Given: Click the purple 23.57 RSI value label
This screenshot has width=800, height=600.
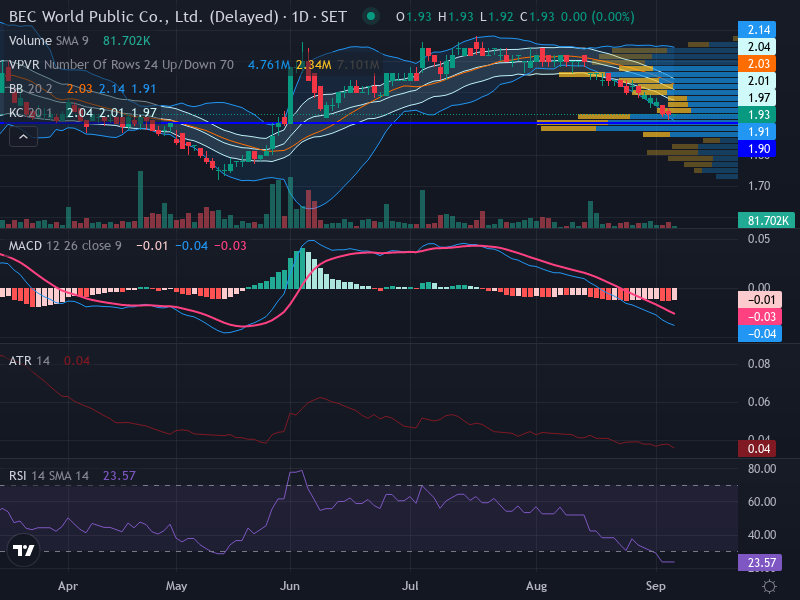Looking at the screenshot, I should tap(760, 563).
